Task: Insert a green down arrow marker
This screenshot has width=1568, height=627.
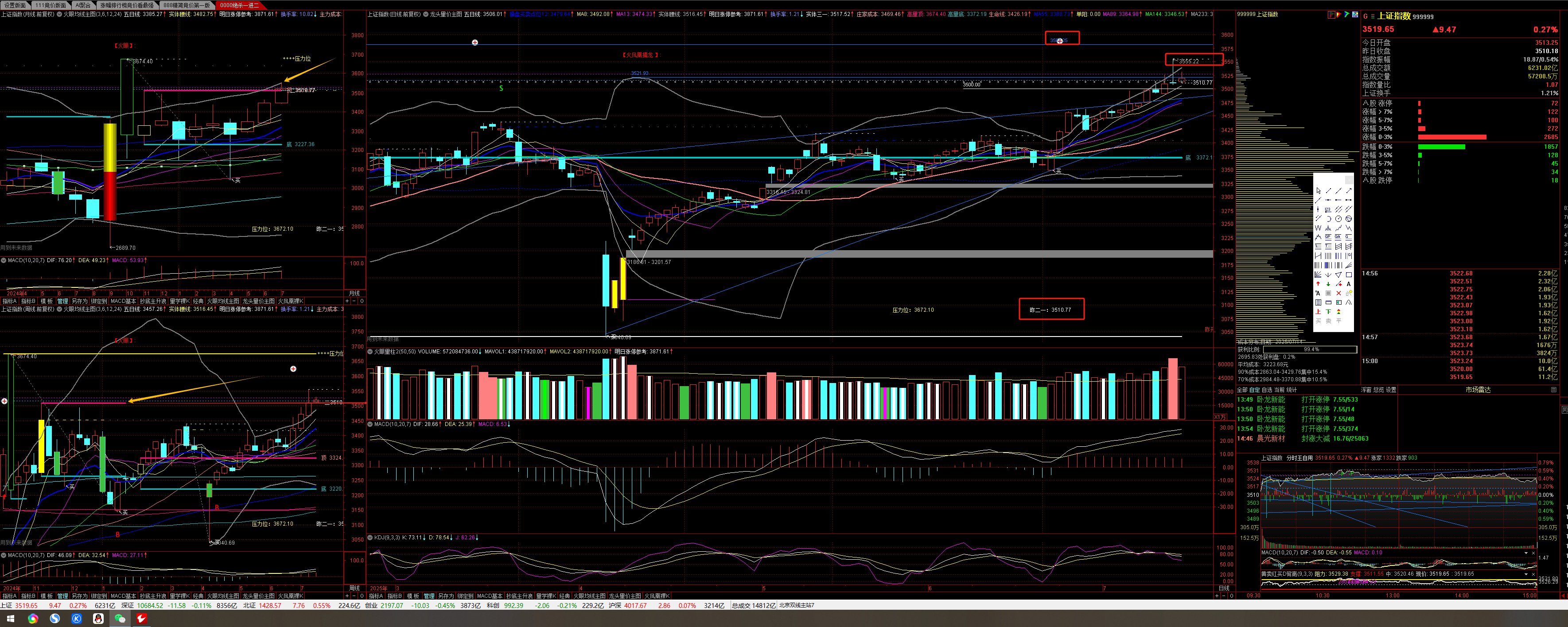Action: pos(1329,284)
